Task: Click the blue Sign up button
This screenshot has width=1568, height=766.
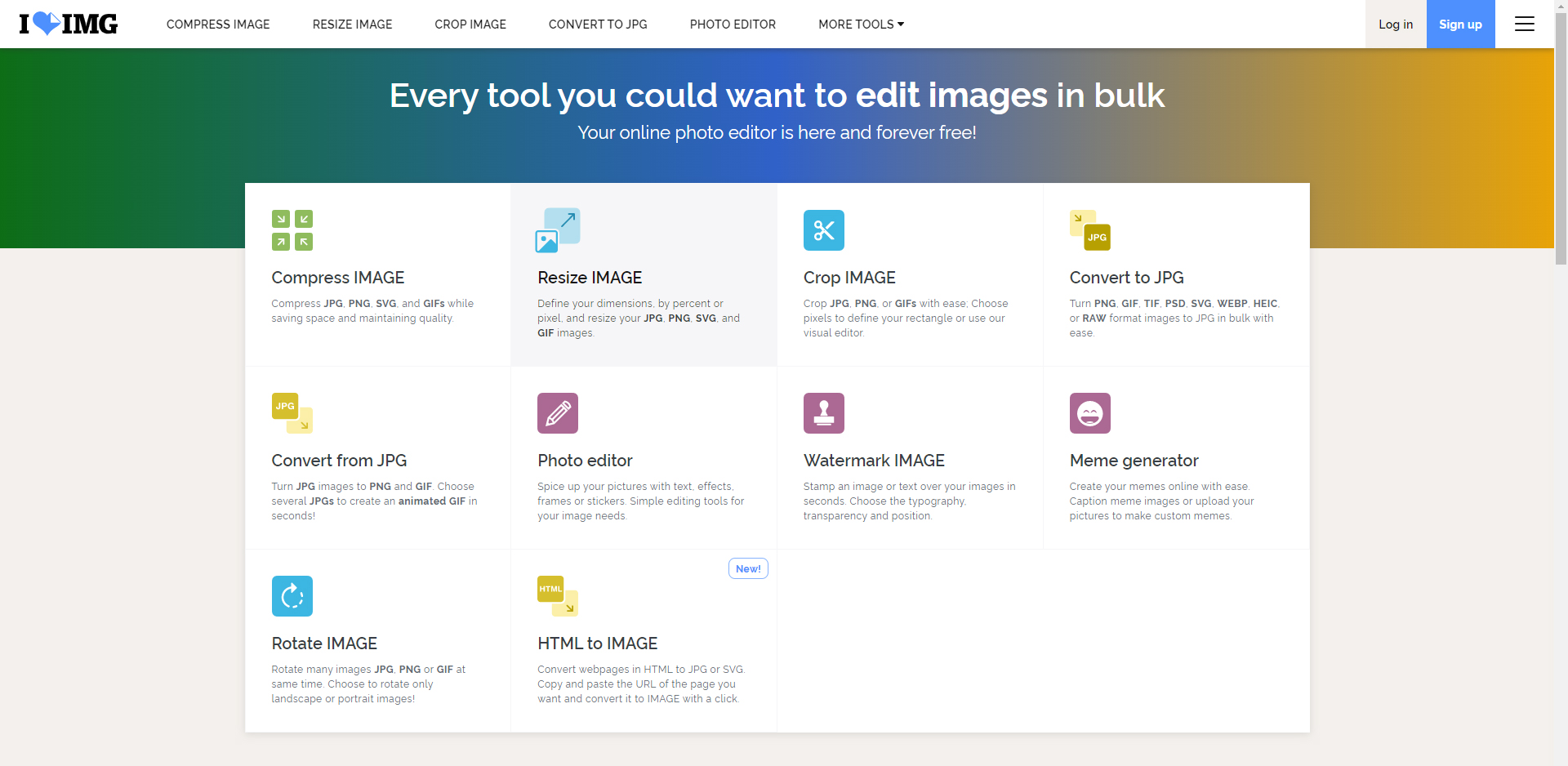Action: click(1460, 24)
